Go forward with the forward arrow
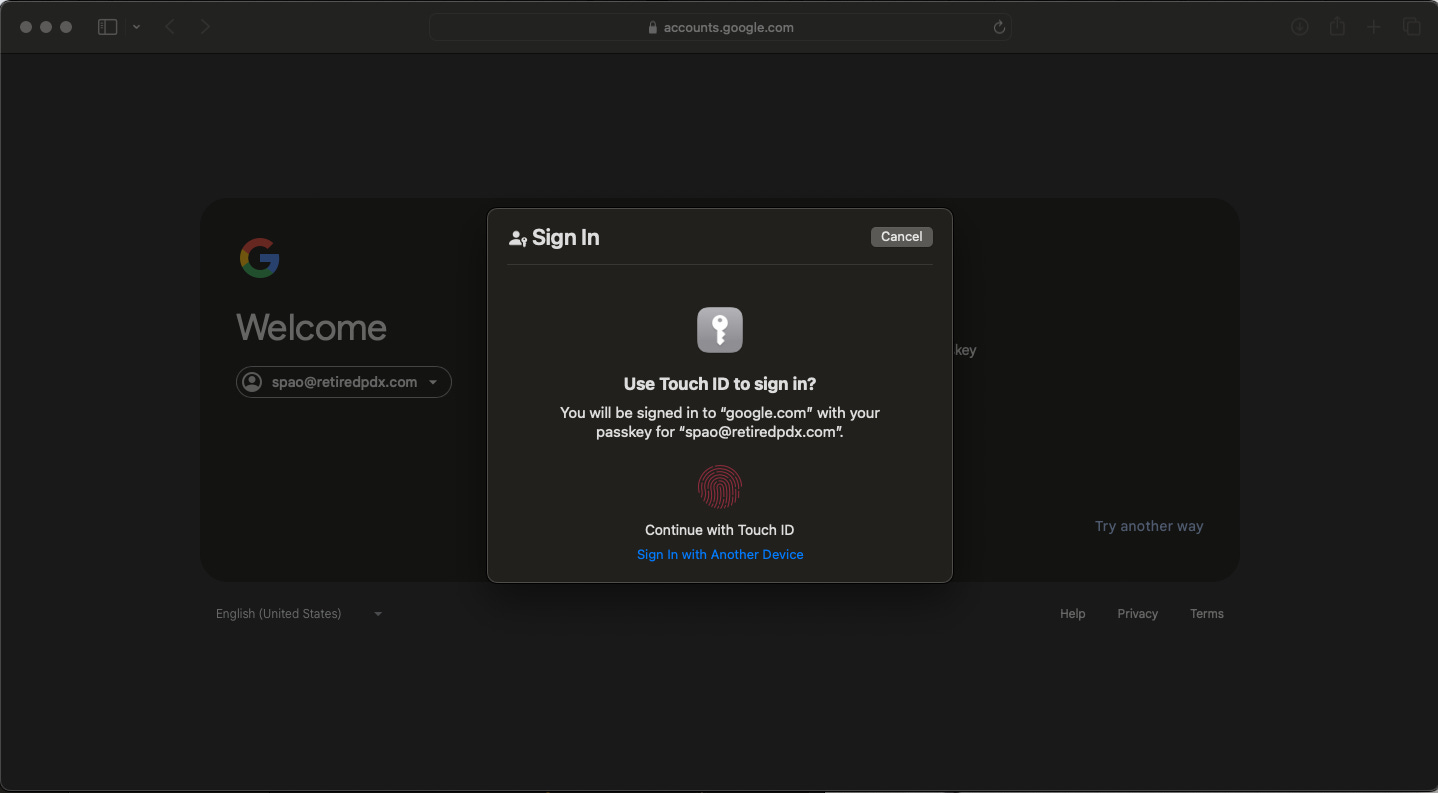The height and width of the screenshot is (793, 1438). [205, 27]
